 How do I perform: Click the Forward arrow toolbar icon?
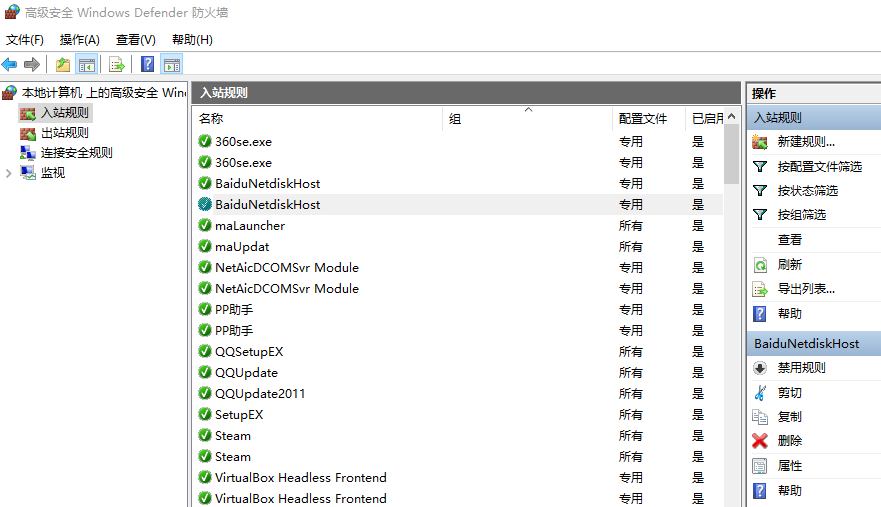pyautogui.click(x=32, y=65)
